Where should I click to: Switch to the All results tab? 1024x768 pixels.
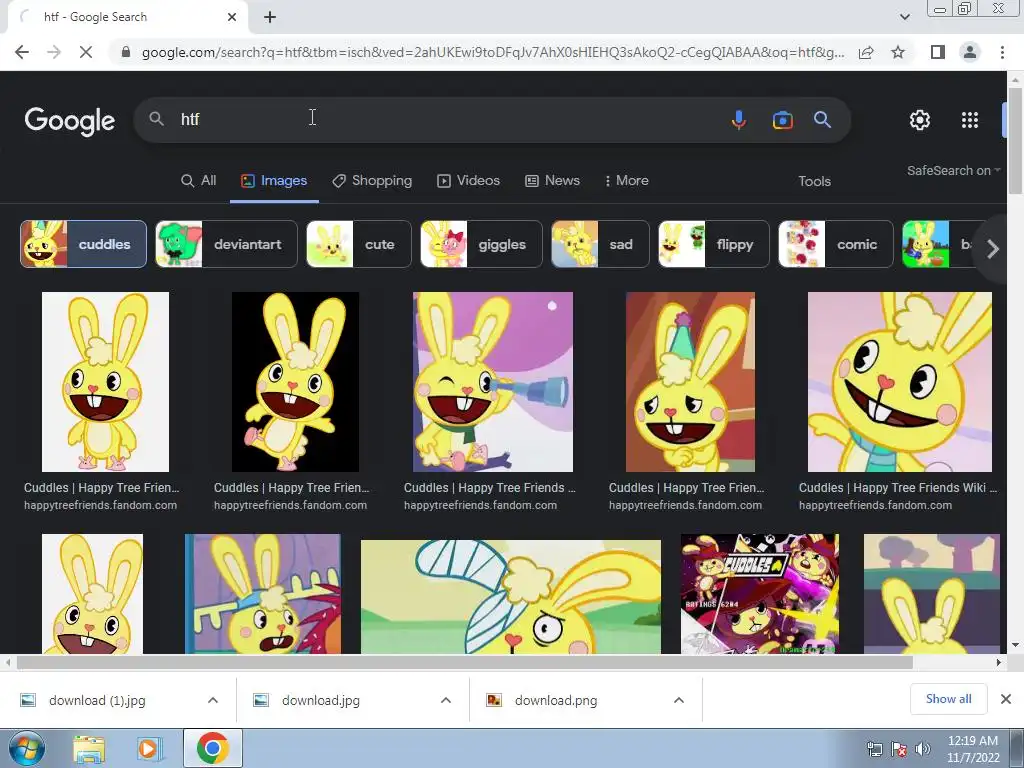199,181
